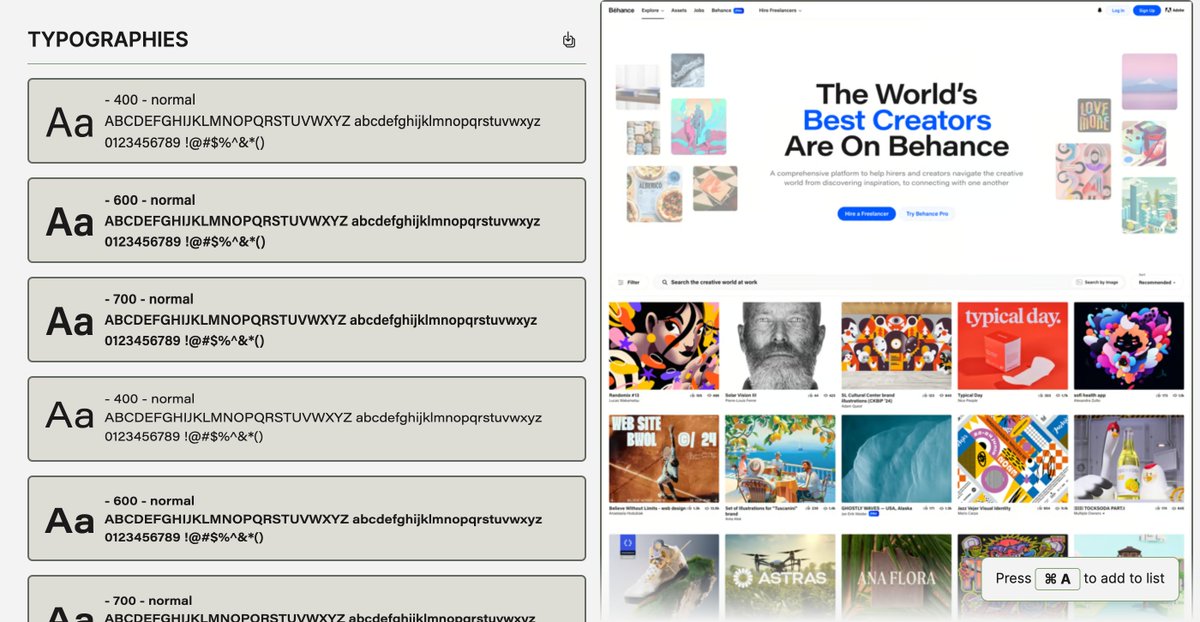Viewport: 1200px width, 622px height.
Task: Open the Randomix #13 project thumbnail
Action: (x=664, y=346)
